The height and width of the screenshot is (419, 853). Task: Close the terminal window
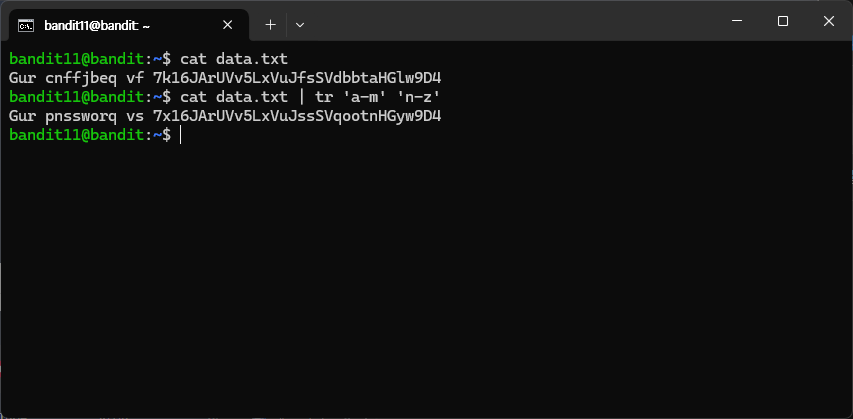coord(829,21)
